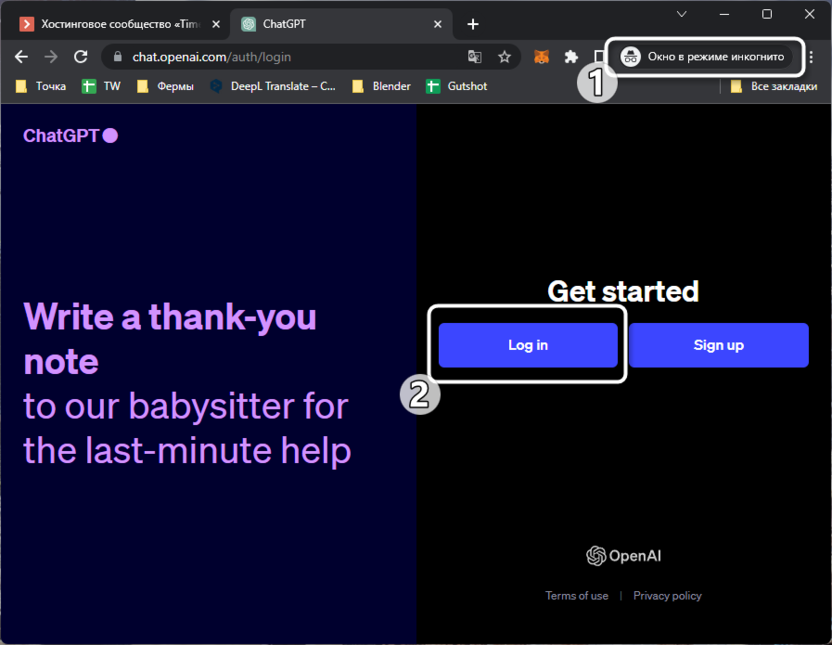
Task: Go back to the previous page
Action: (x=21, y=57)
